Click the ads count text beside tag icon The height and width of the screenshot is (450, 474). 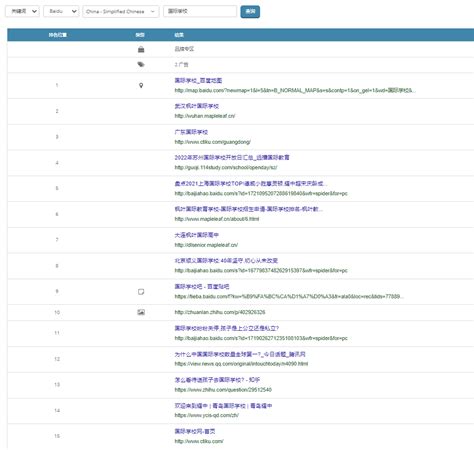point(181,65)
